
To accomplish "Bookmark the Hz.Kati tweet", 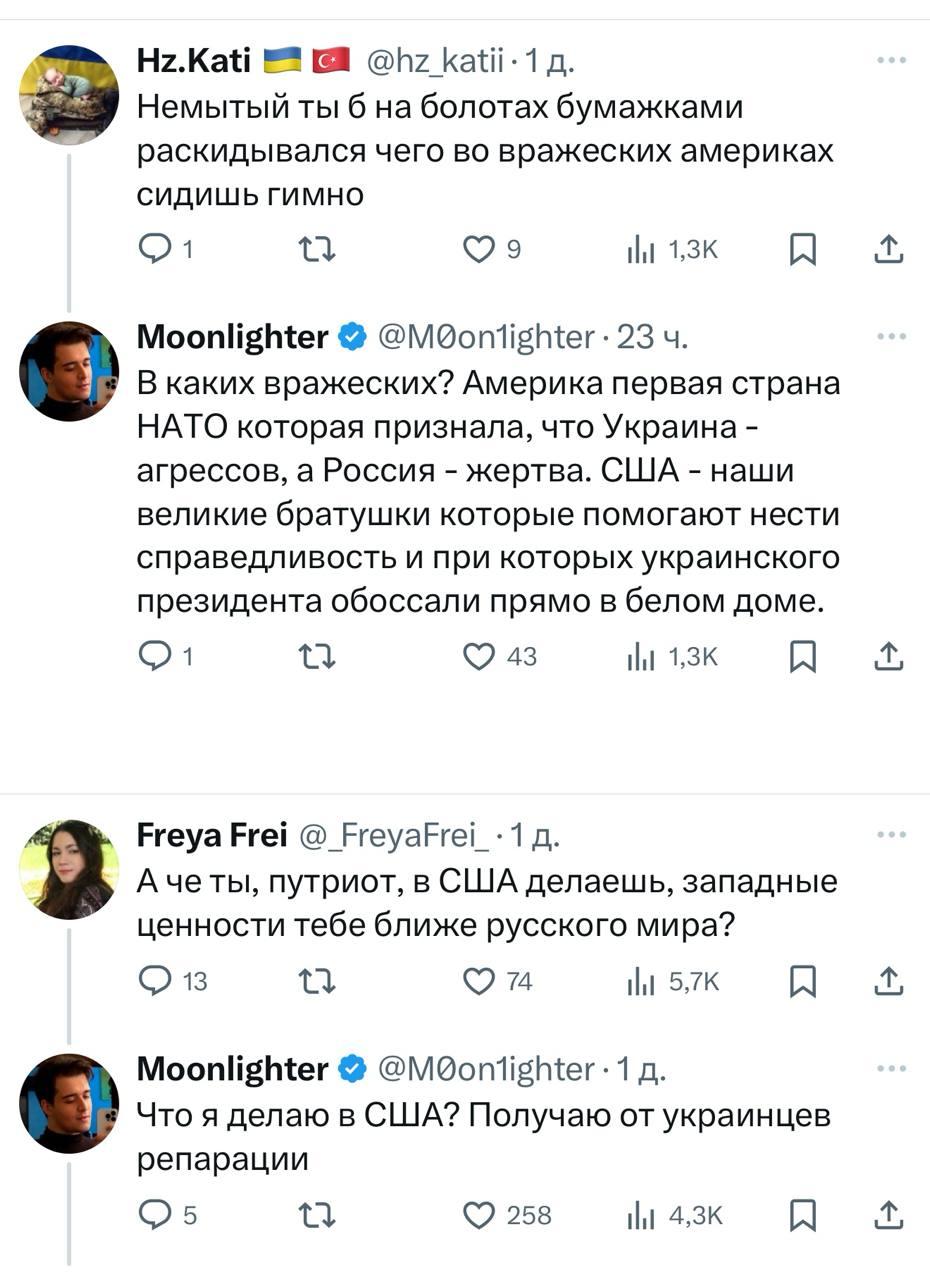I will click(803, 250).
